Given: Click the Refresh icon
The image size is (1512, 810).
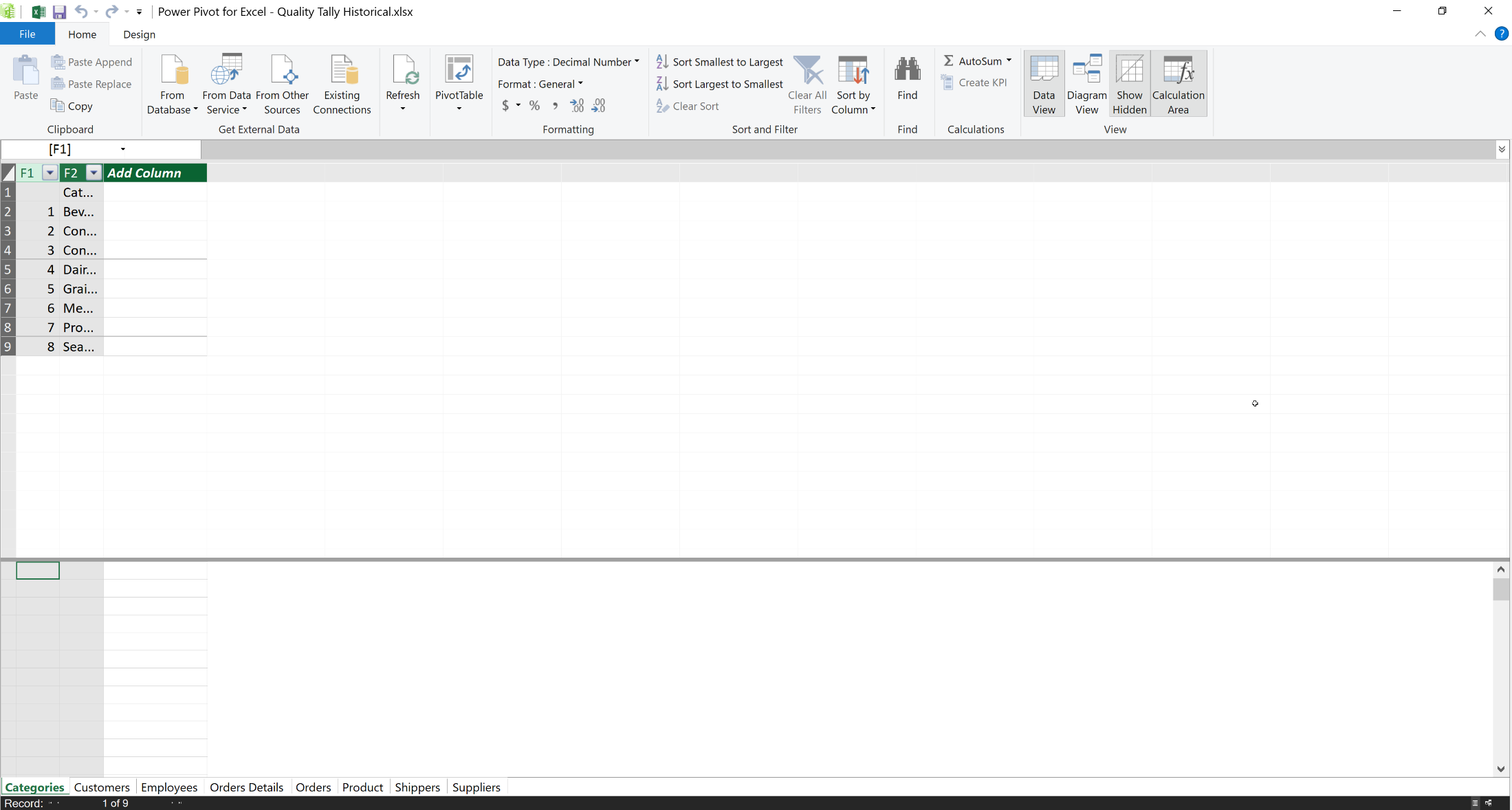Looking at the screenshot, I should coord(403,70).
